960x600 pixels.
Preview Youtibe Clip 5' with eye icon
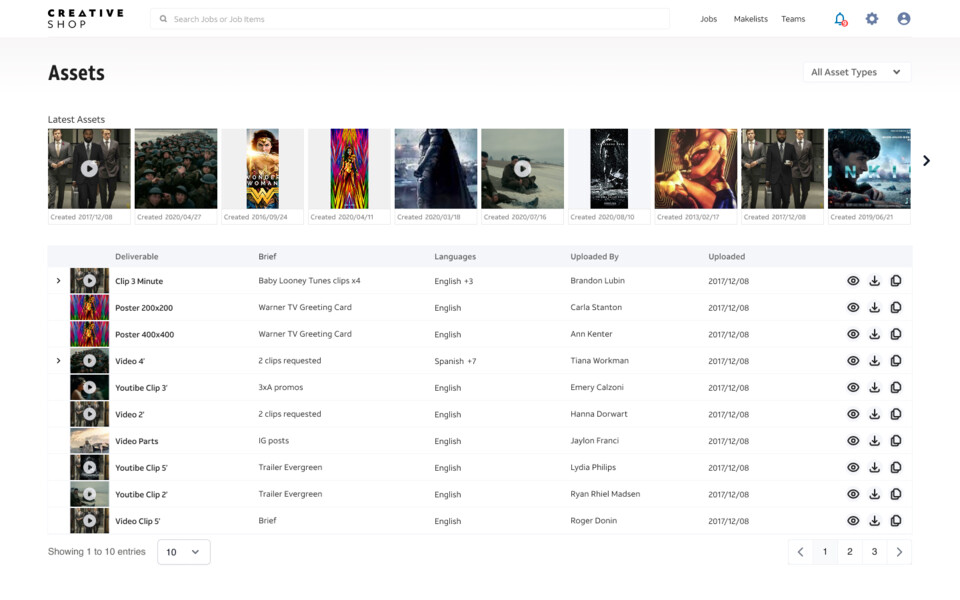[x=853, y=468]
